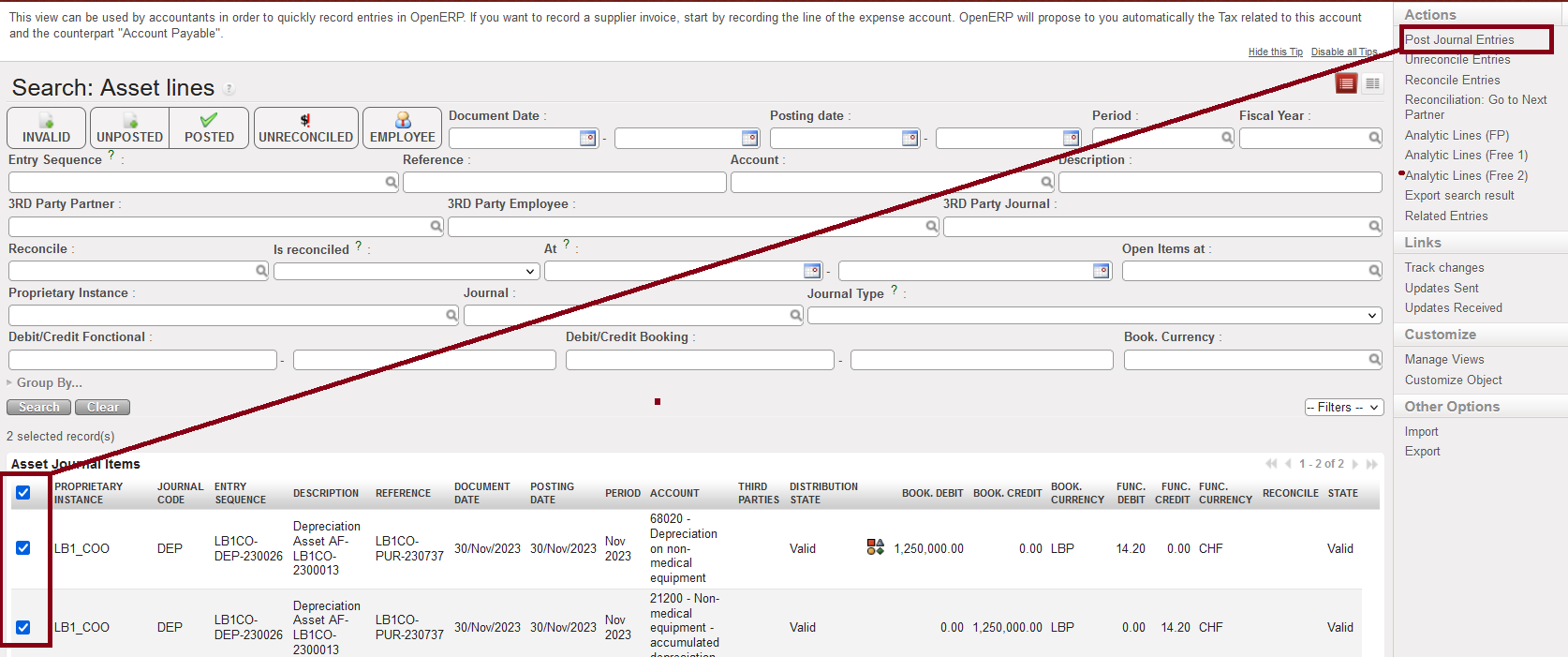Click Open Items at search icon

pos(1375,271)
